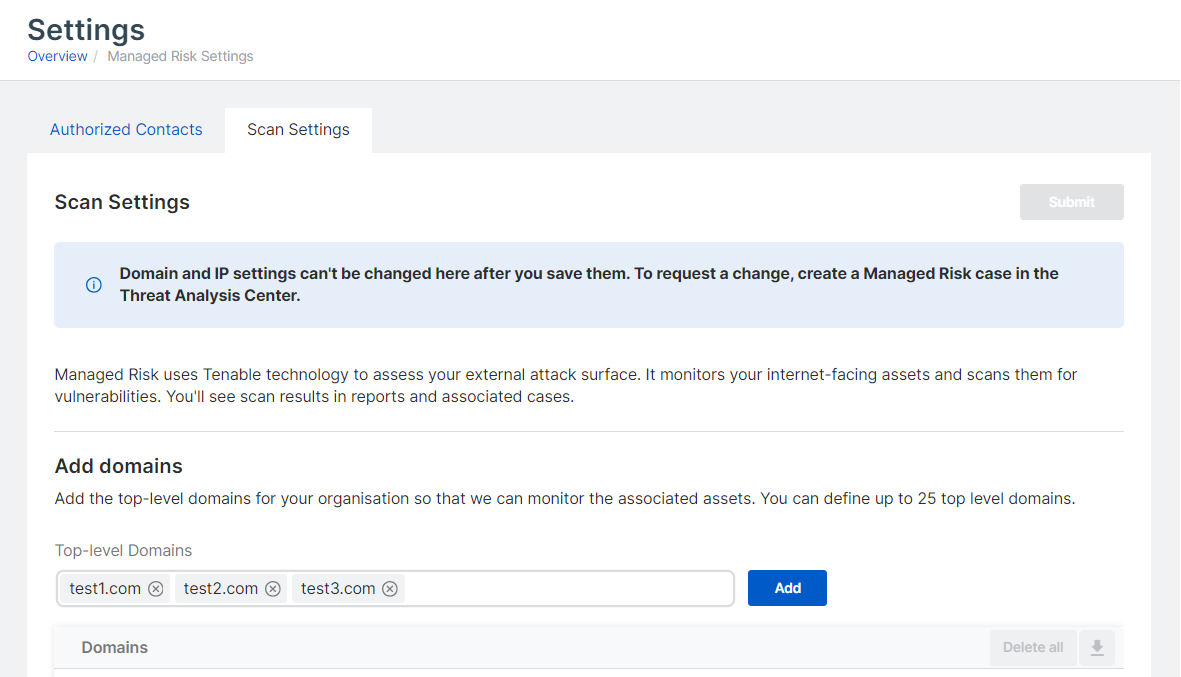Viewport: 1181px width, 677px height.
Task: Remove the test1.com domain chip
Action: 156,589
